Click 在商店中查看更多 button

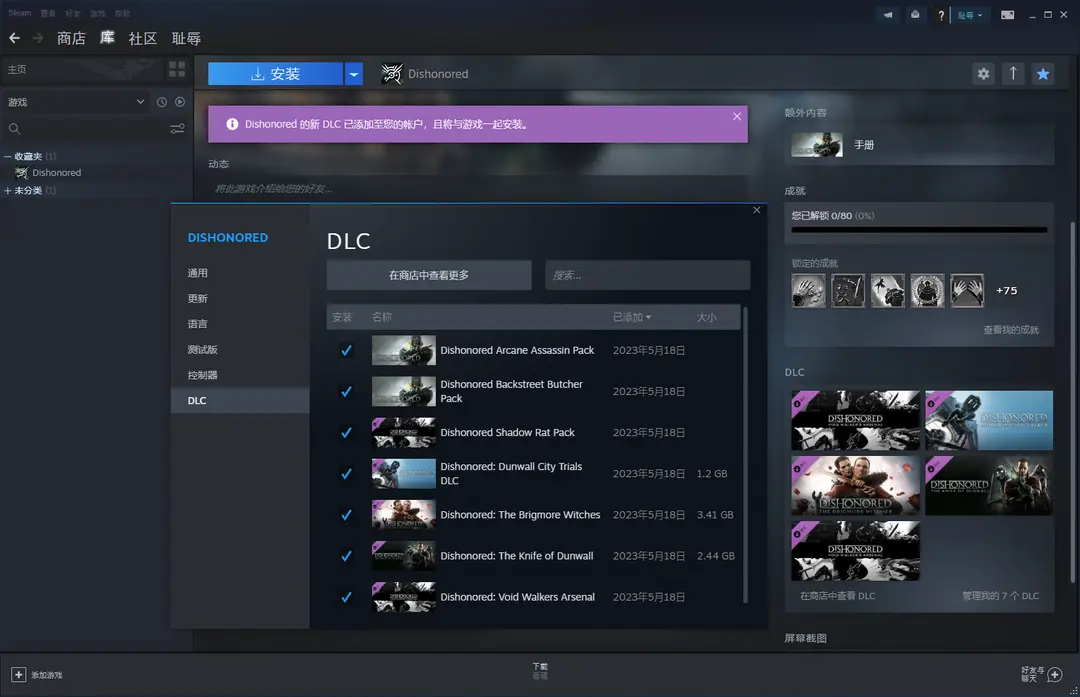(428, 275)
